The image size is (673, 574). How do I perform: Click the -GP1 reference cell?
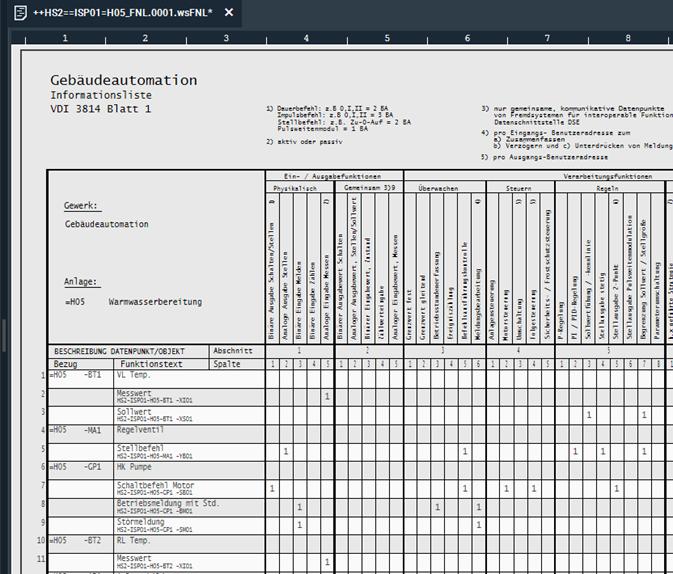coord(92,467)
